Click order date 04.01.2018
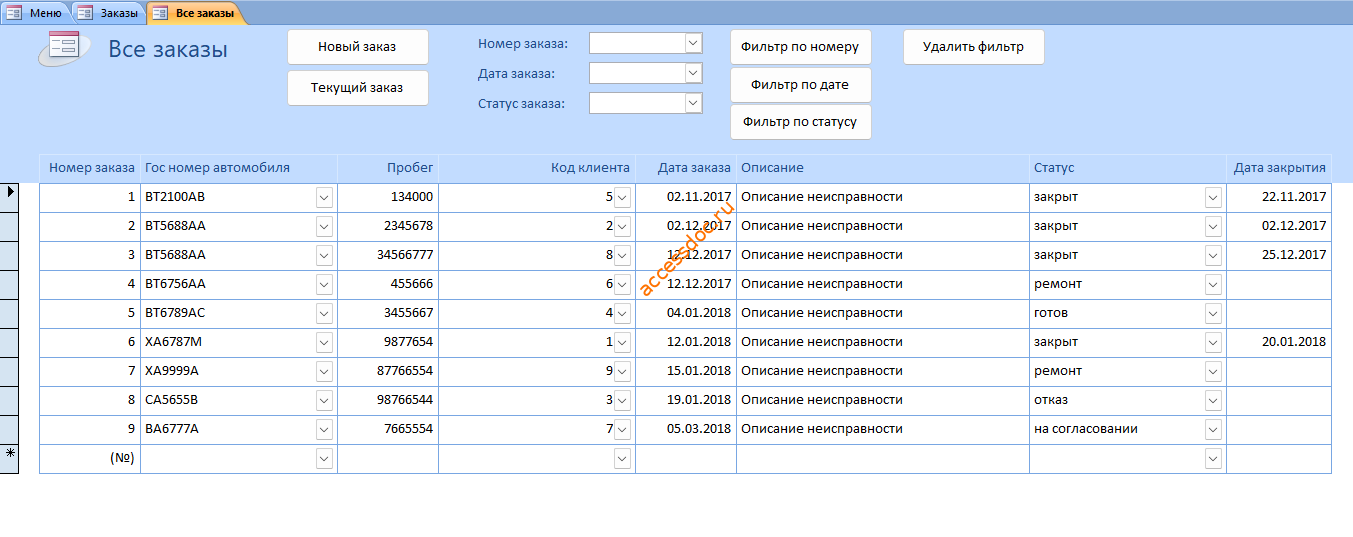 (x=686, y=314)
